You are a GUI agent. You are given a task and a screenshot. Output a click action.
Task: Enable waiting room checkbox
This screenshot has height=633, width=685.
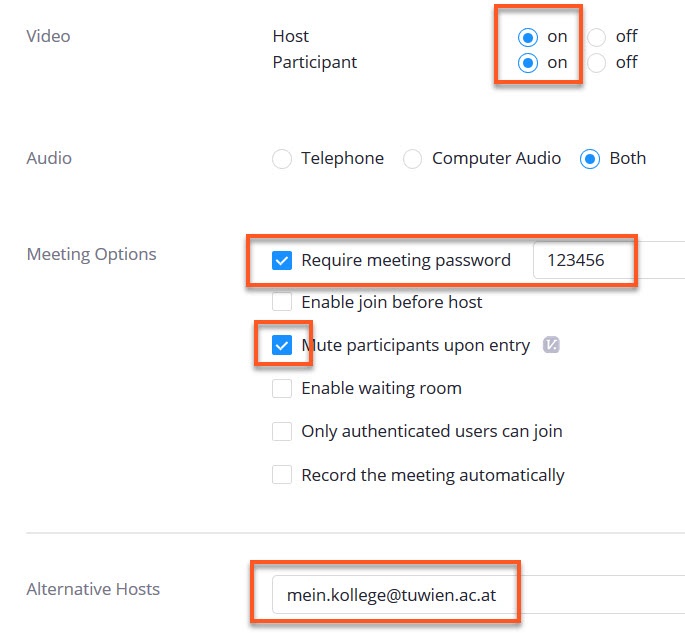pos(282,388)
